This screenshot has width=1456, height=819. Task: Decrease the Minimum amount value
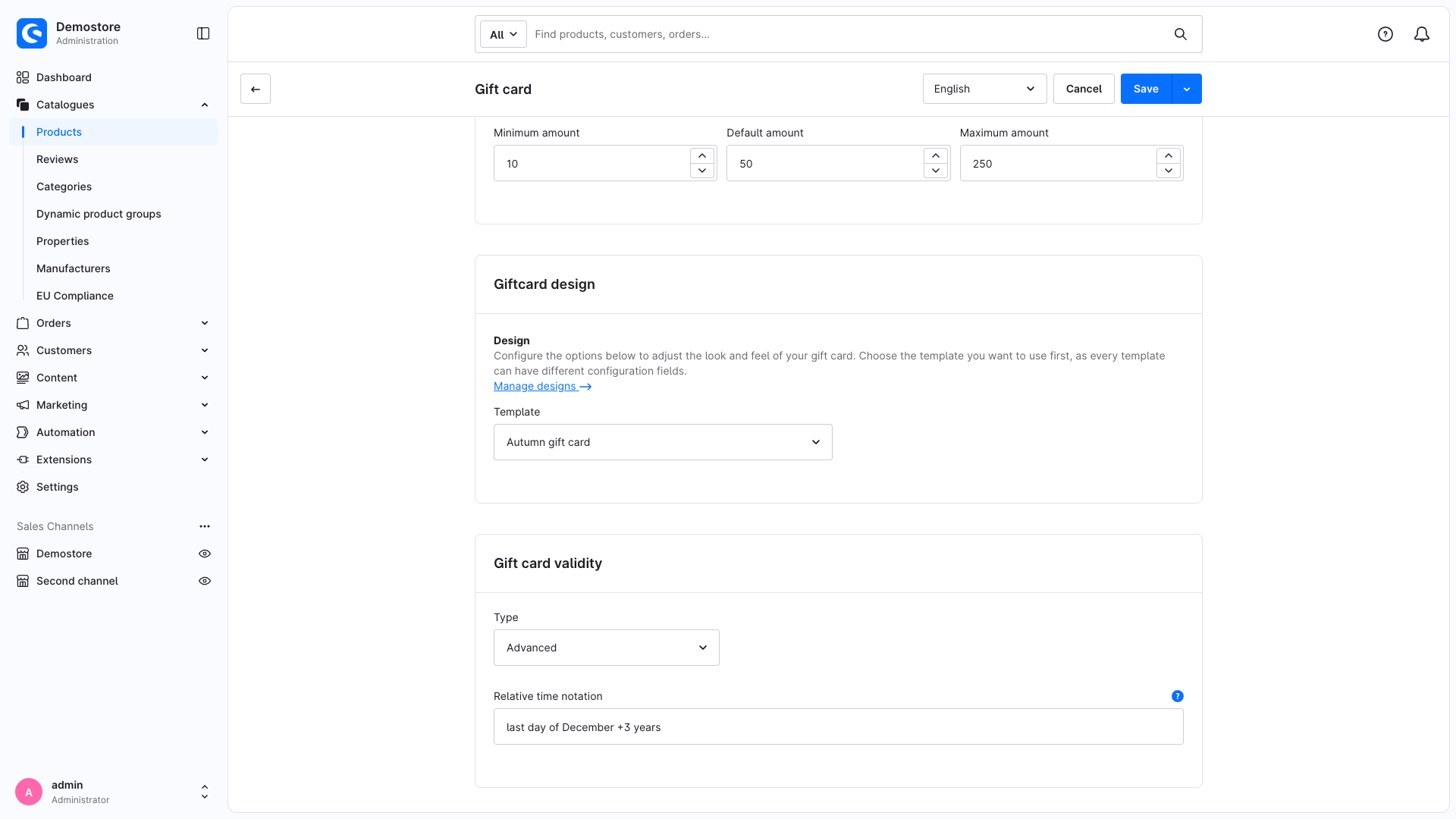702,171
